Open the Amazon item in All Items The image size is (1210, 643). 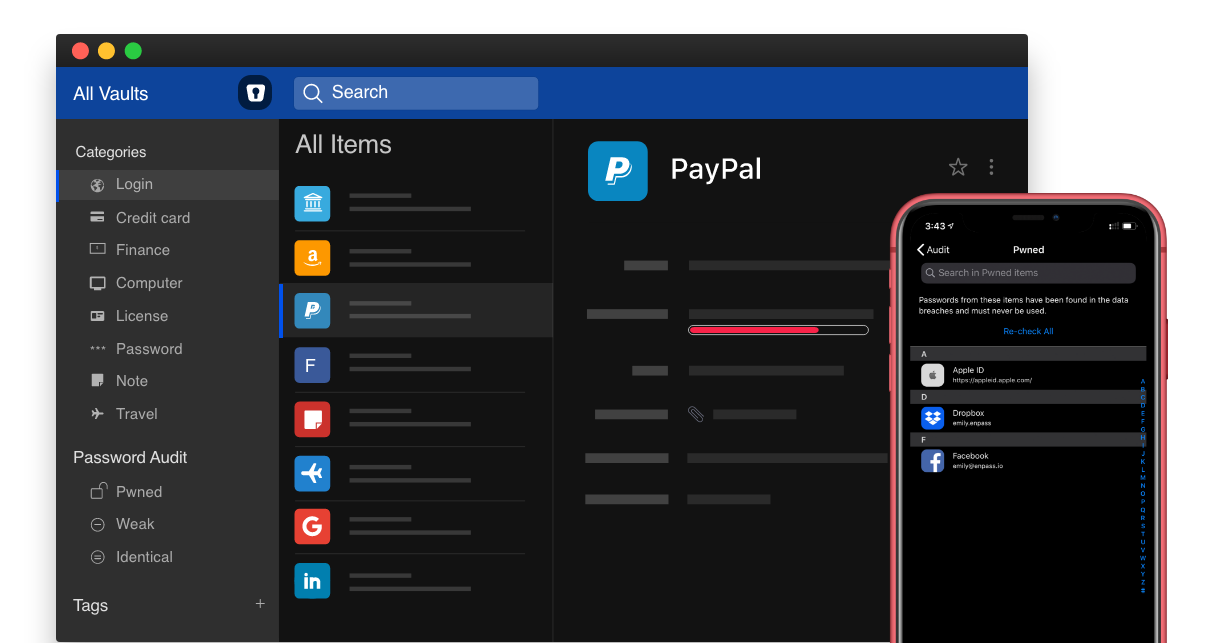pos(312,257)
